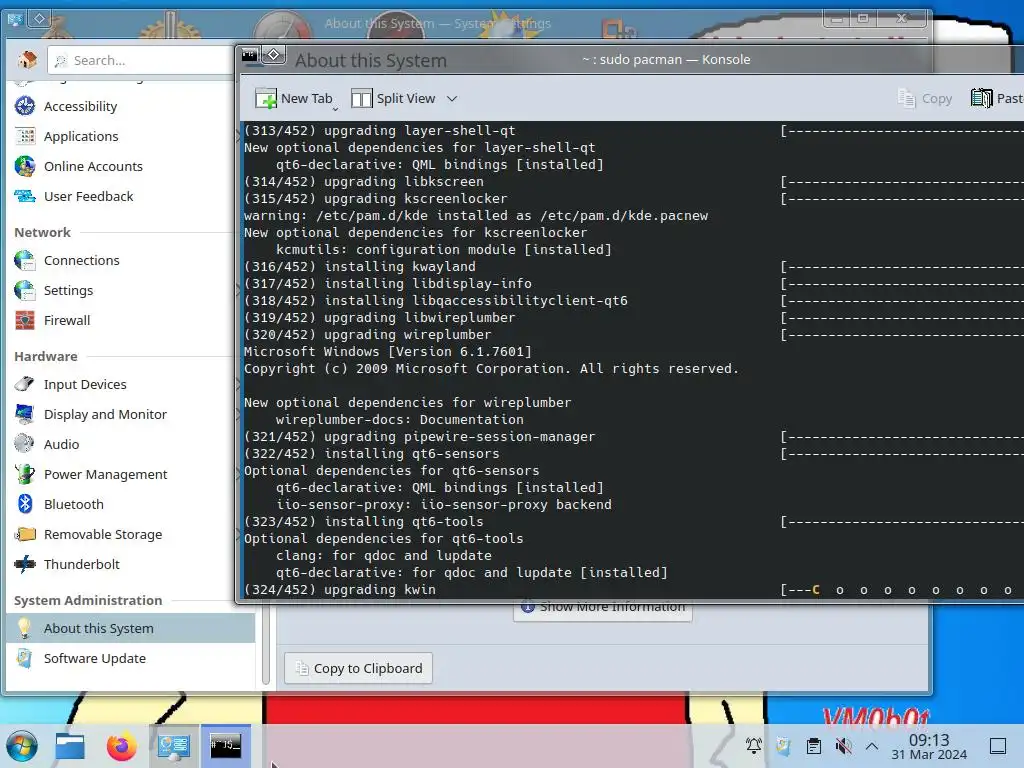Viewport: 1024px width, 768px height.
Task: Click the New Tab button in Konsole
Action: tap(294, 99)
